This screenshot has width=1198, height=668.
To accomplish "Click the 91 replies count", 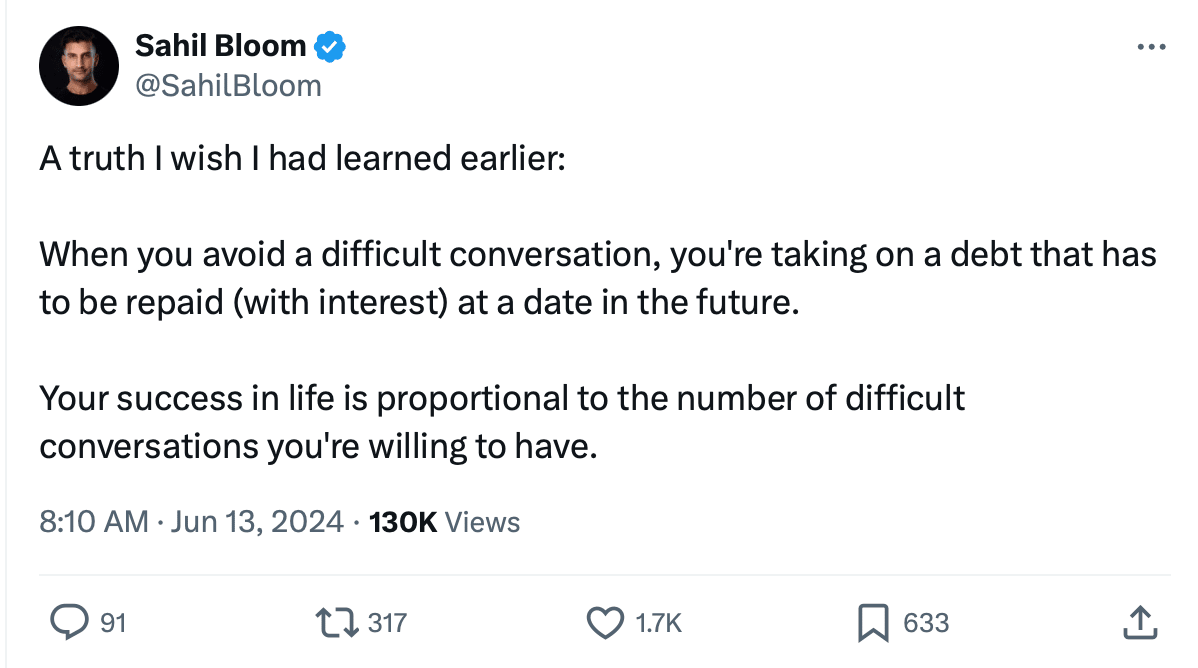I will coord(113,623).
